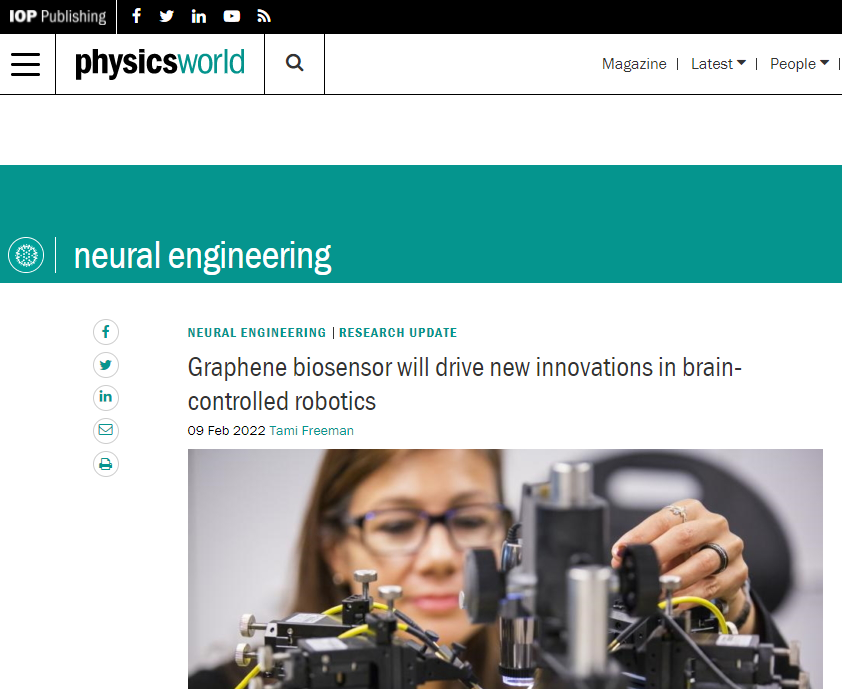Open Magazine menu item
The width and height of the screenshot is (842, 689).
(634, 64)
